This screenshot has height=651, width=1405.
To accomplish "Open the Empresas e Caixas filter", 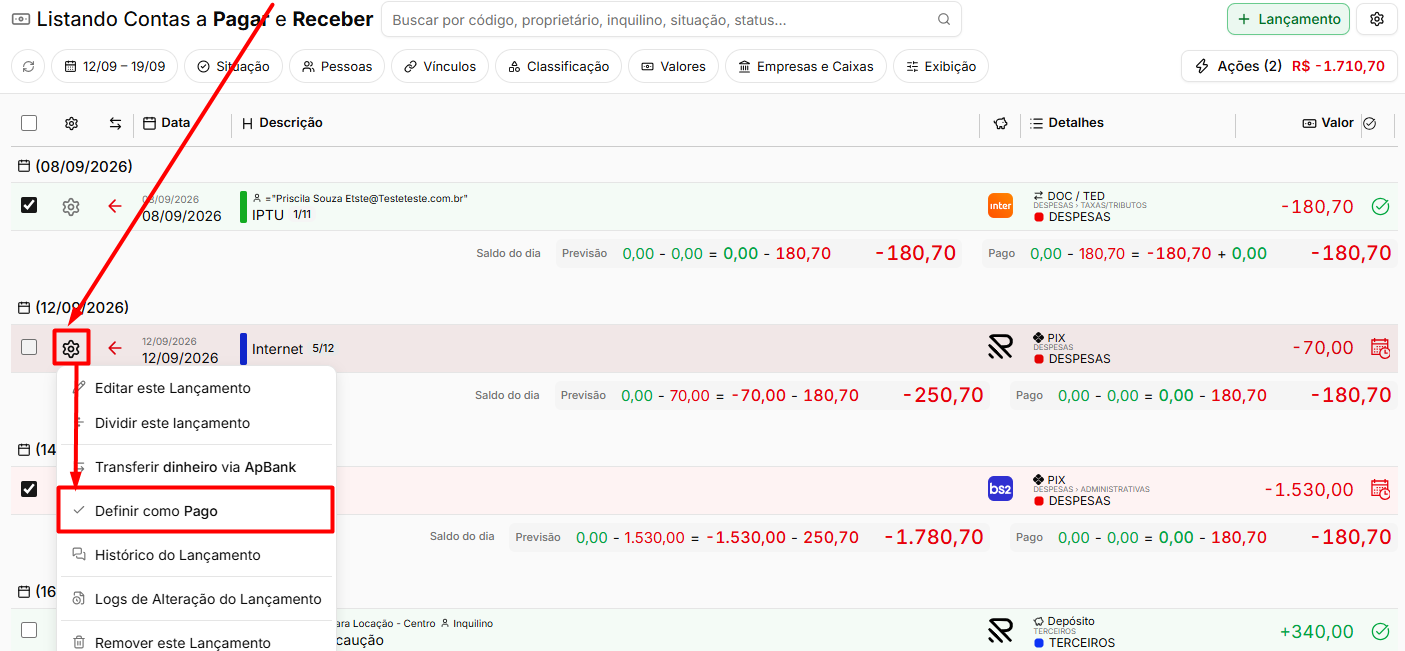I will 805,67.
